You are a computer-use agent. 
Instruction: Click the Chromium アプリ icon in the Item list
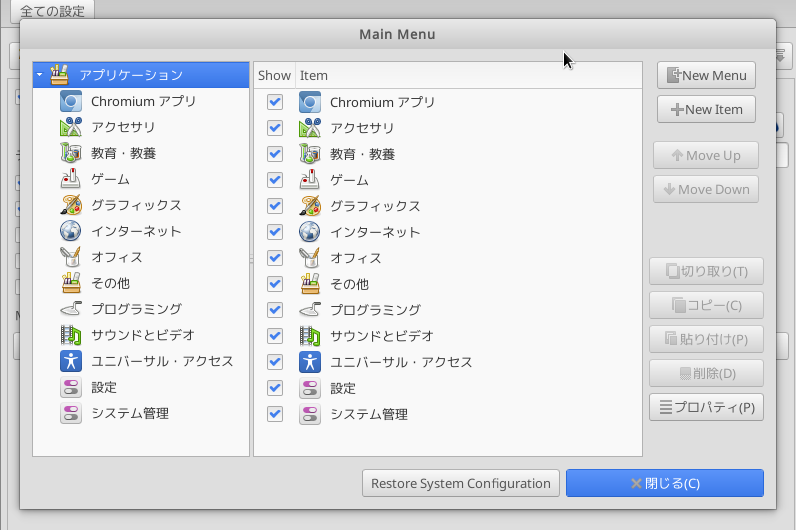[310, 102]
